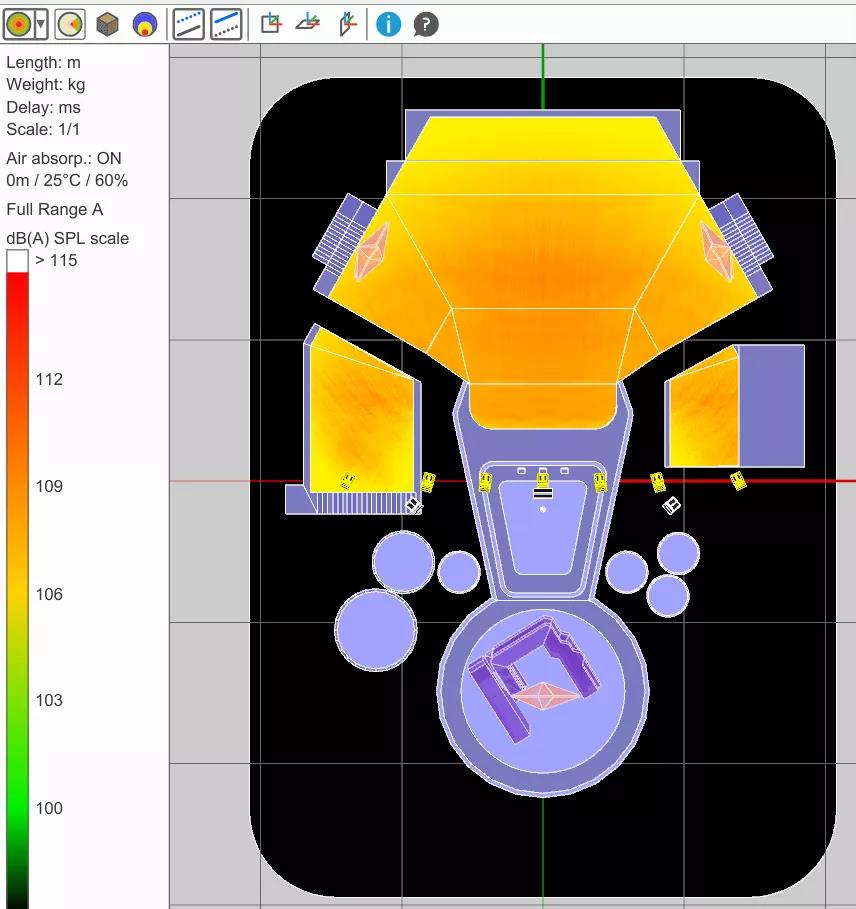Viewport: 856px width, 909px height.
Task: Select the white subwoofer near left stair steps
Action: coord(414,506)
